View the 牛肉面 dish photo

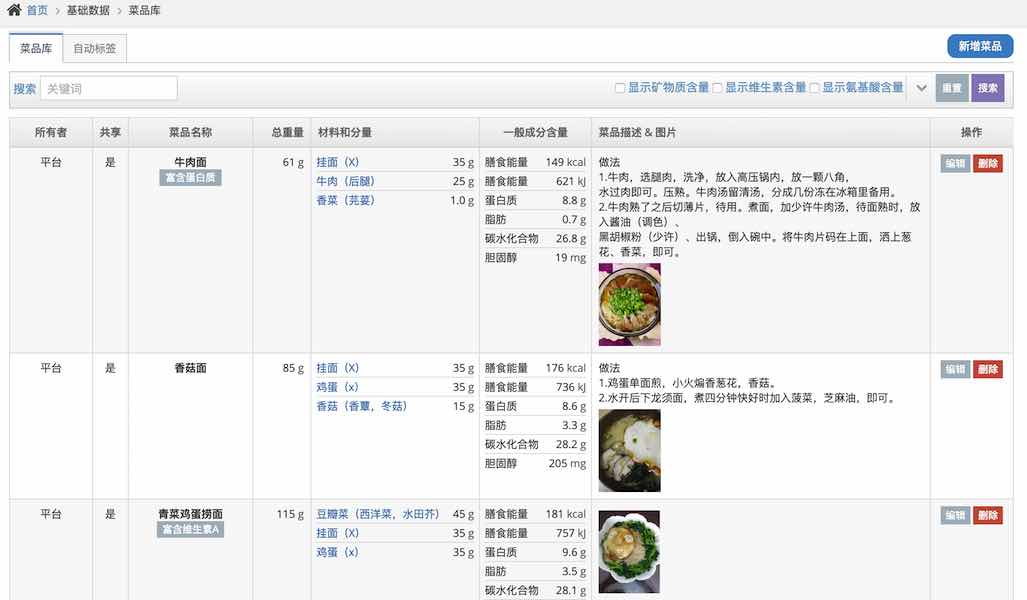pyautogui.click(x=629, y=304)
